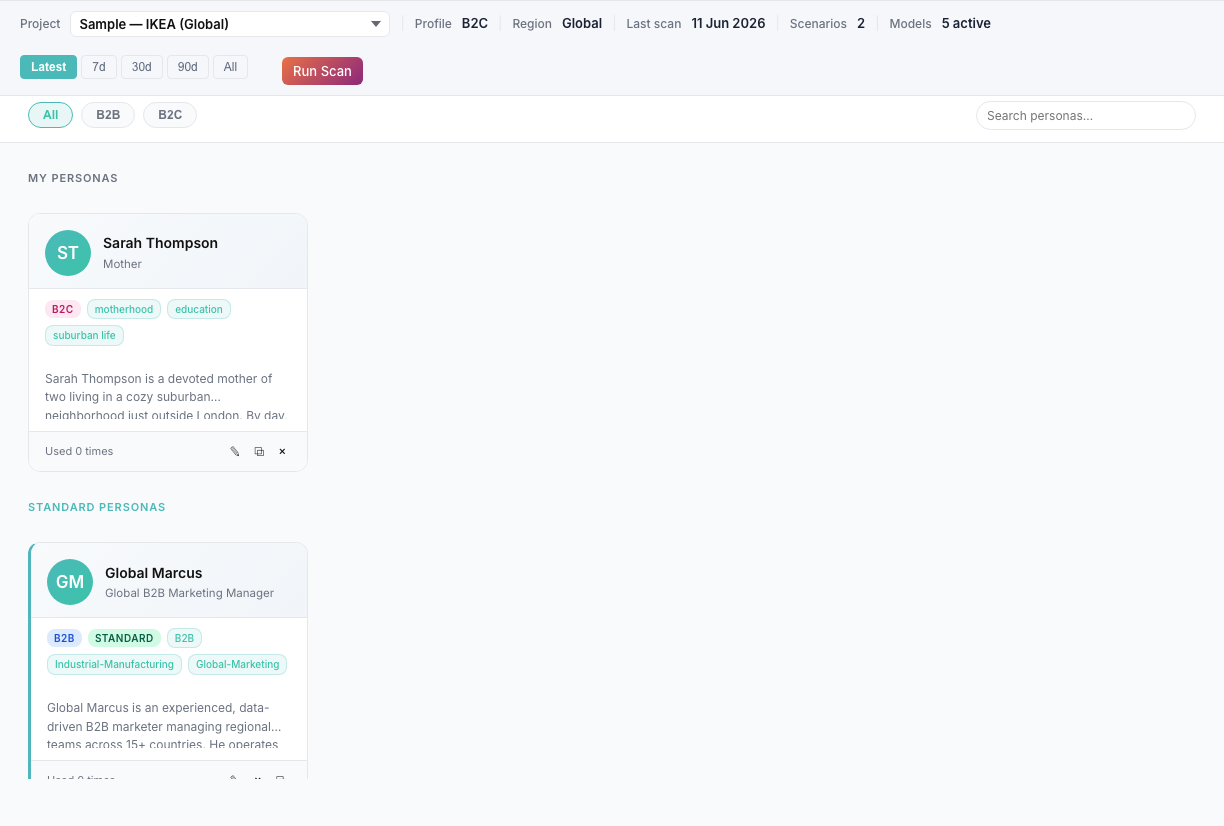Click the Models '5 active' value
Viewport: 1224px width, 826px height.
point(966,23)
